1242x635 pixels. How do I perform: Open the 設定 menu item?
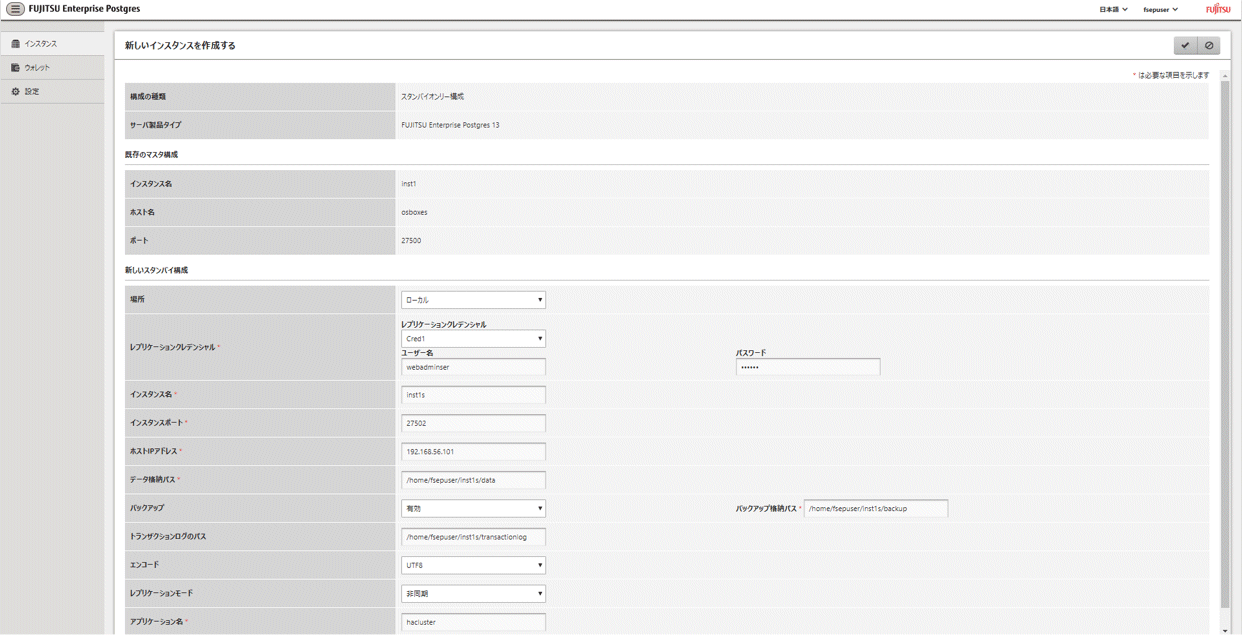(52, 91)
